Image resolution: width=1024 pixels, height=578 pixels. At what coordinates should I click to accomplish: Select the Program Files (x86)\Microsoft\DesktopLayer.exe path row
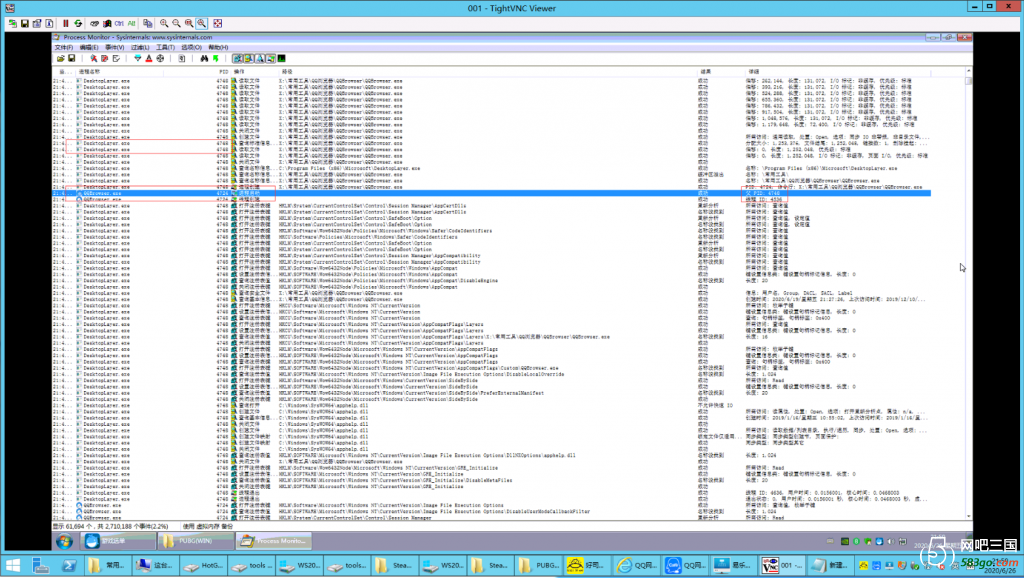tap(492, 169)
